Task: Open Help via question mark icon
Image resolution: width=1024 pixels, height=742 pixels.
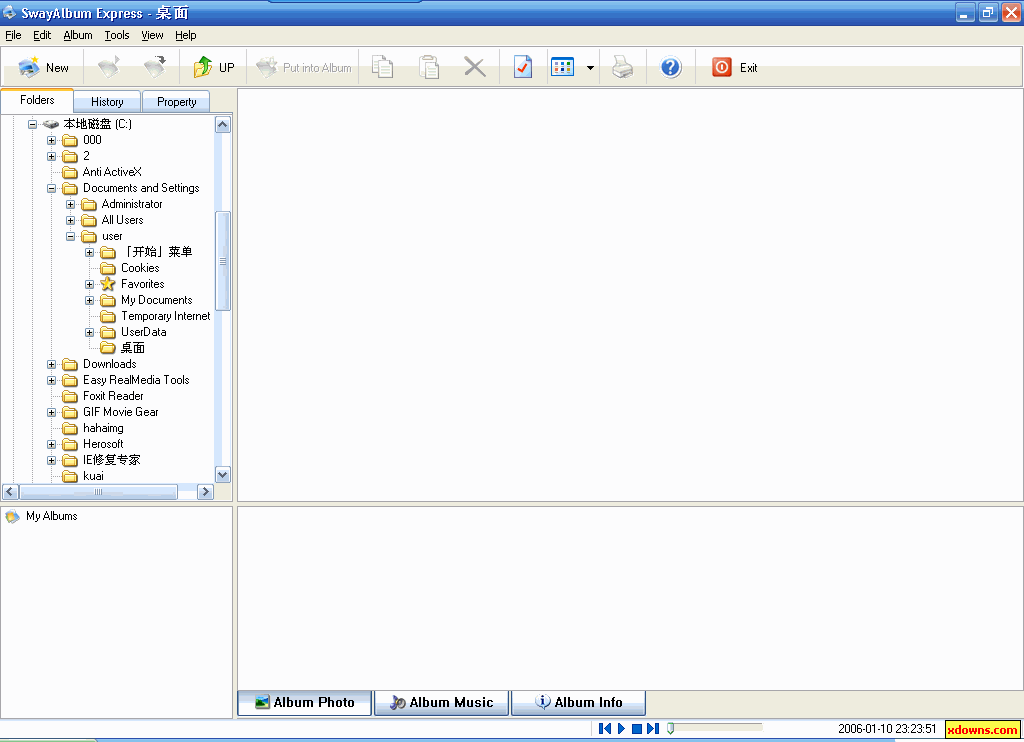Action: (671, 67)
